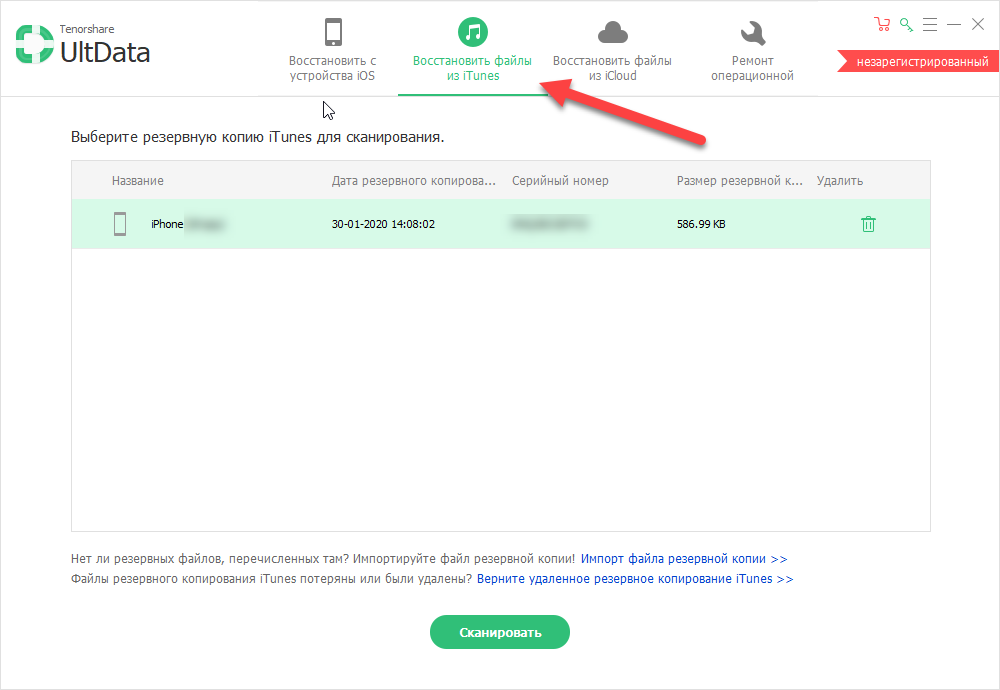Click the phone icon for iOS device recovery

coord(333,32)
